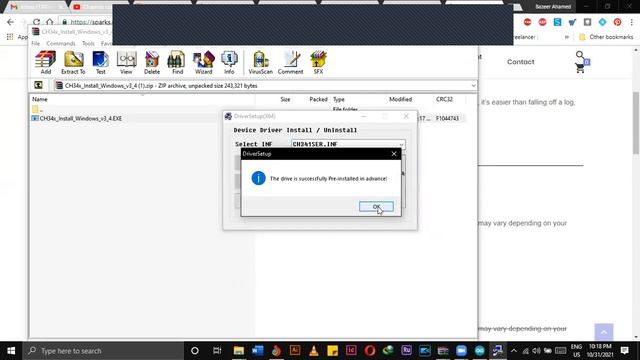This screenshot has height=360, width=640.
Task: Click the Contact link on the webpage
Action: coord(520,62)
